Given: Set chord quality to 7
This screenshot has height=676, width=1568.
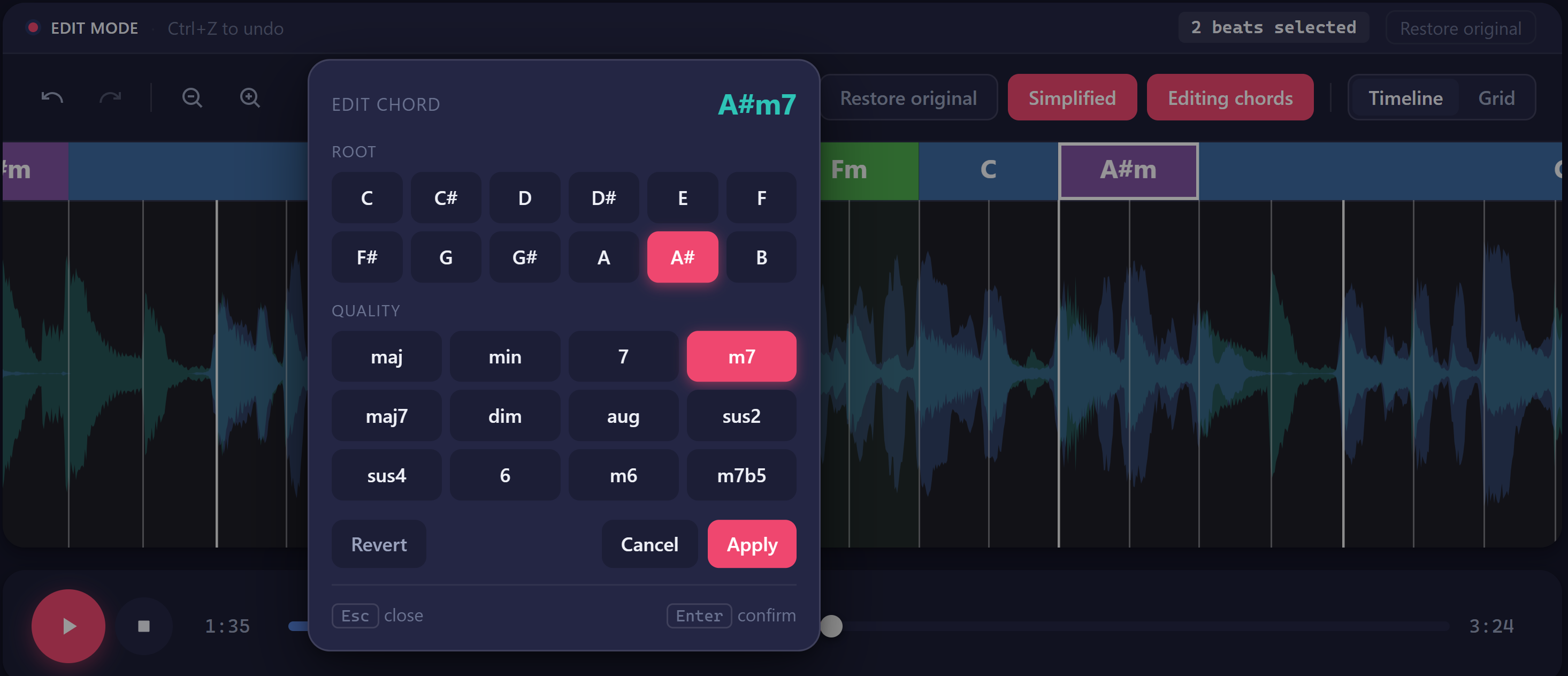Looking at the screenshot, I should click(x=623, y=356).
